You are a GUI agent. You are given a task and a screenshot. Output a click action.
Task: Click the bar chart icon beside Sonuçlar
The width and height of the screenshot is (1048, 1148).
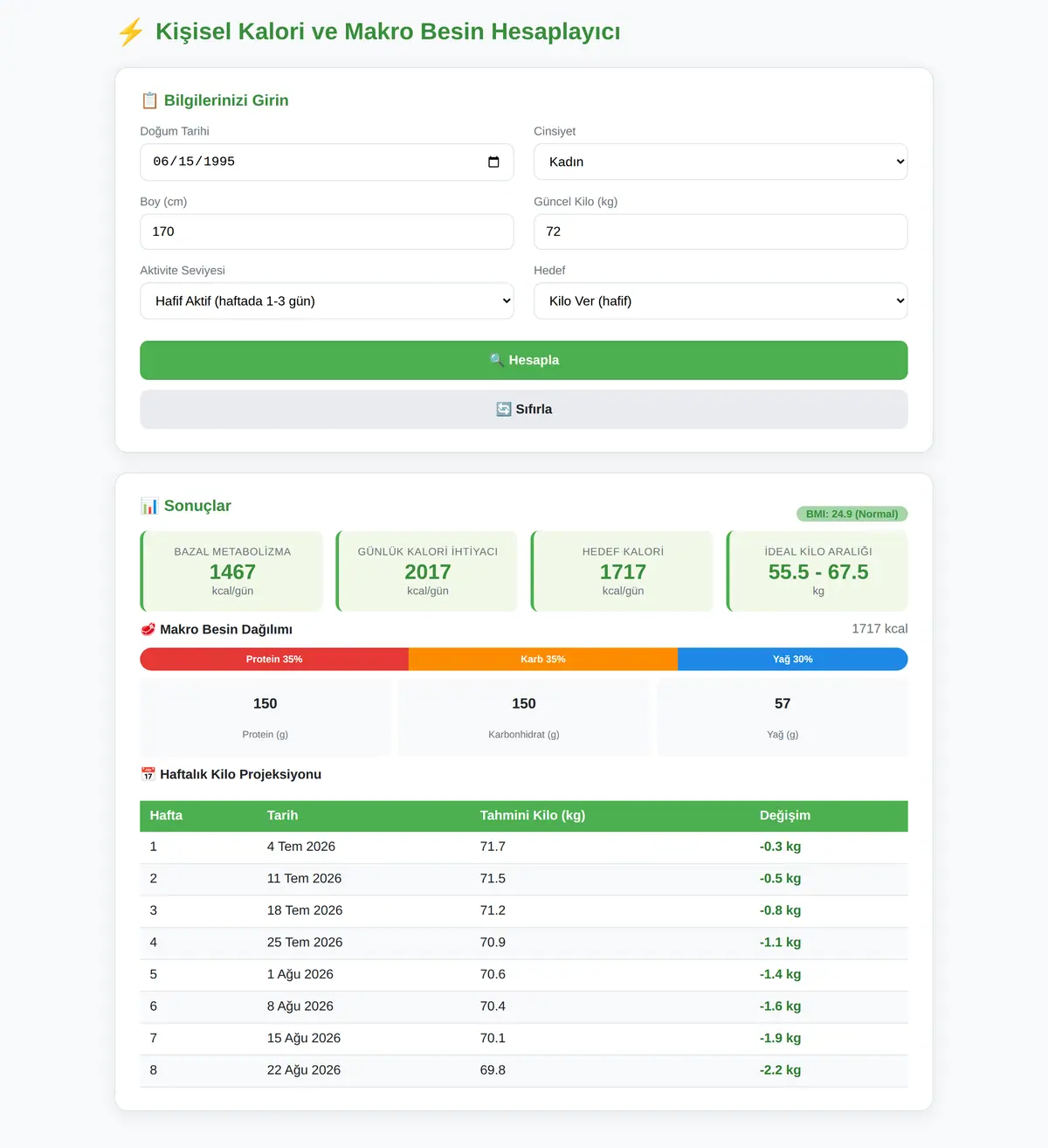point(149,506)
